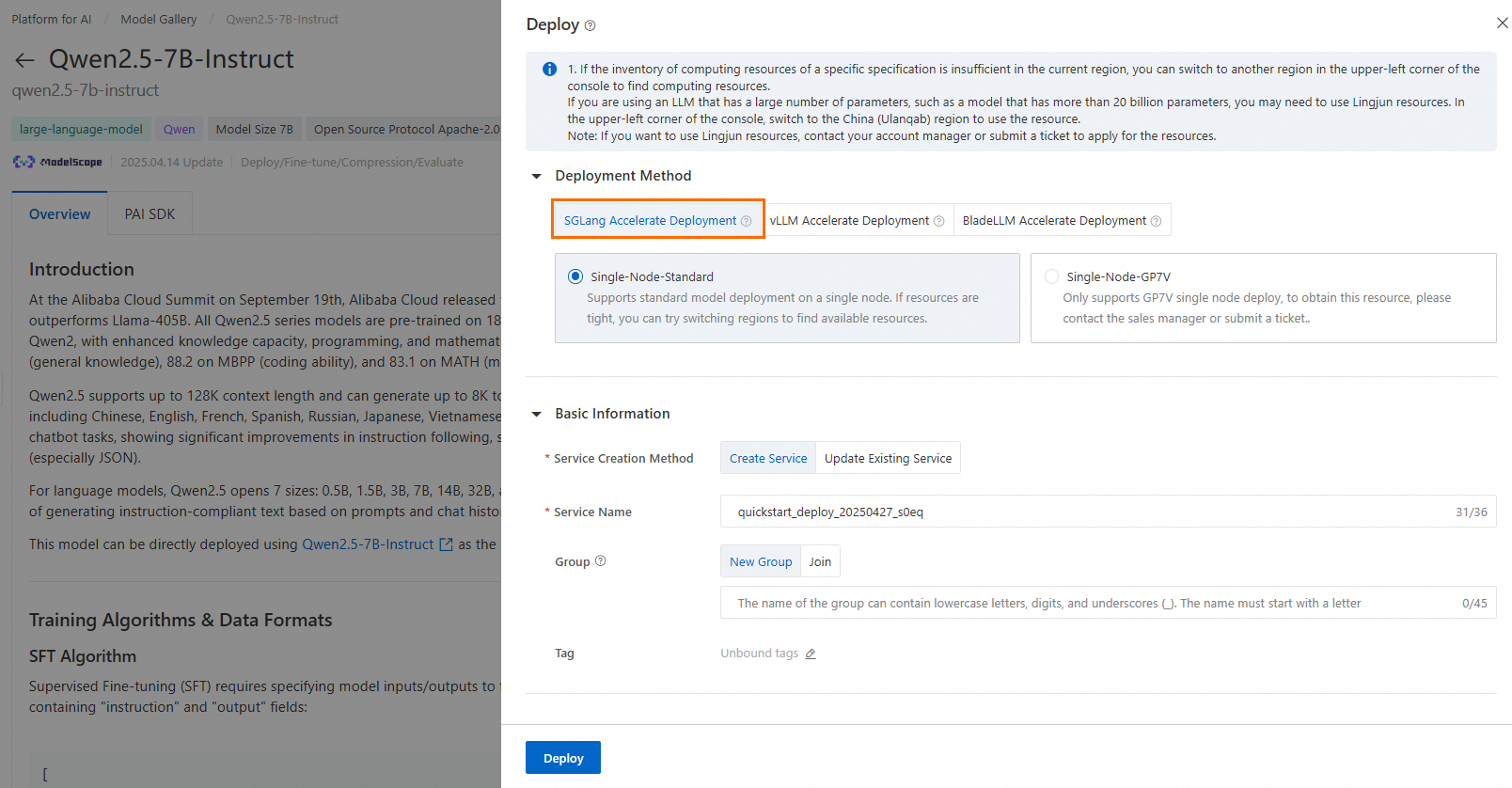Open the PAI SDK tab

click(x=150, y=214)
